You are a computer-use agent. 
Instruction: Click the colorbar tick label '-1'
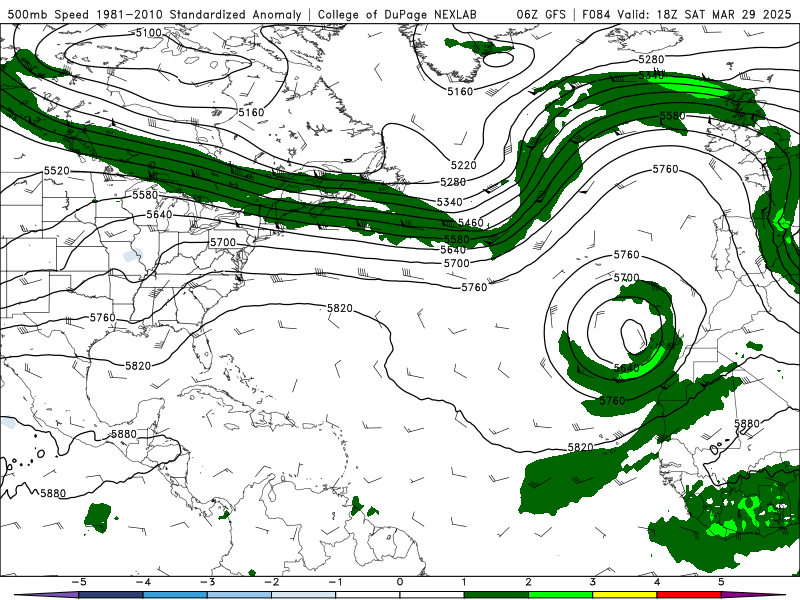click(336, 582)
